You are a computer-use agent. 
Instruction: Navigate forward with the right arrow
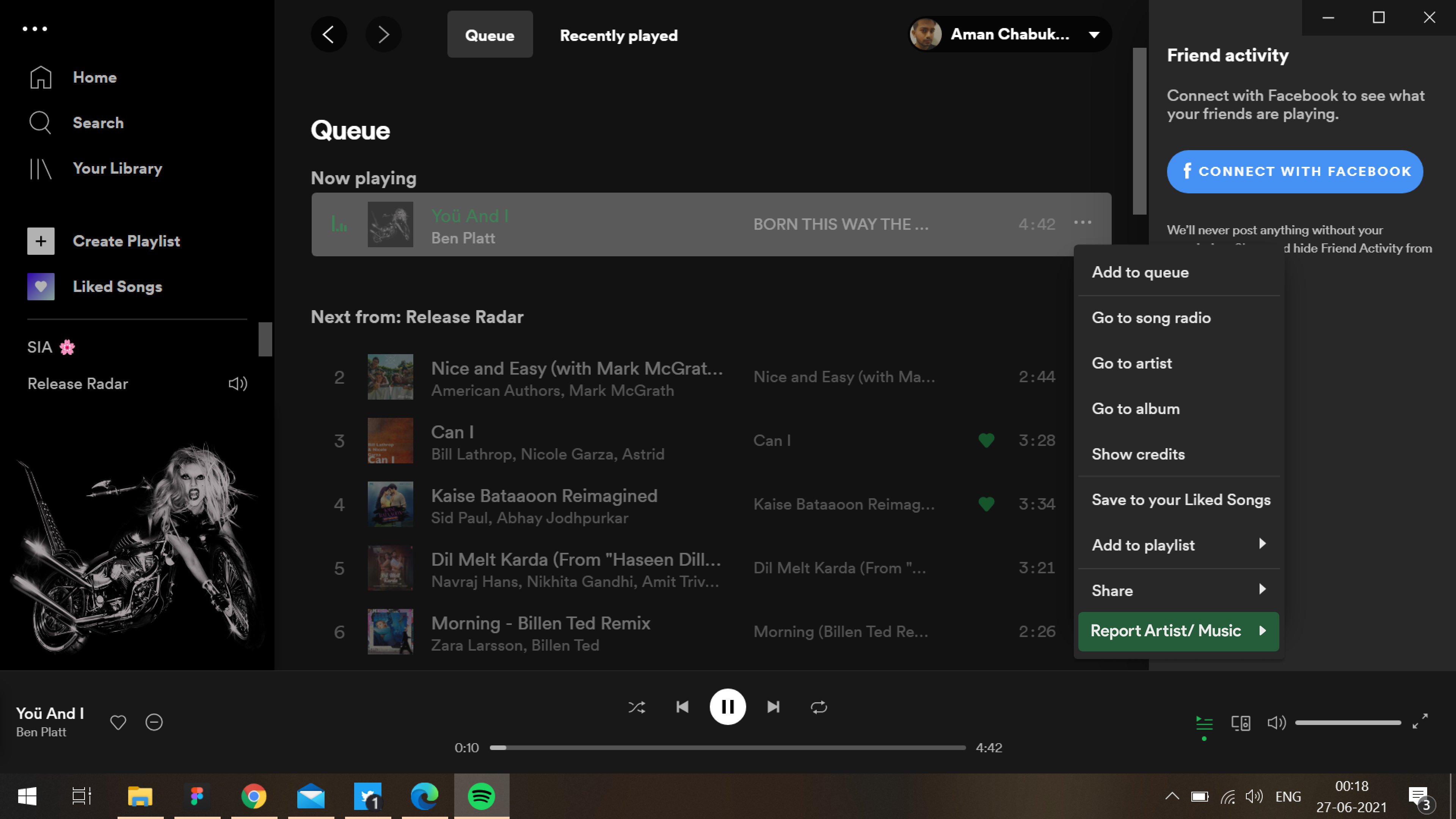(383, 35)
